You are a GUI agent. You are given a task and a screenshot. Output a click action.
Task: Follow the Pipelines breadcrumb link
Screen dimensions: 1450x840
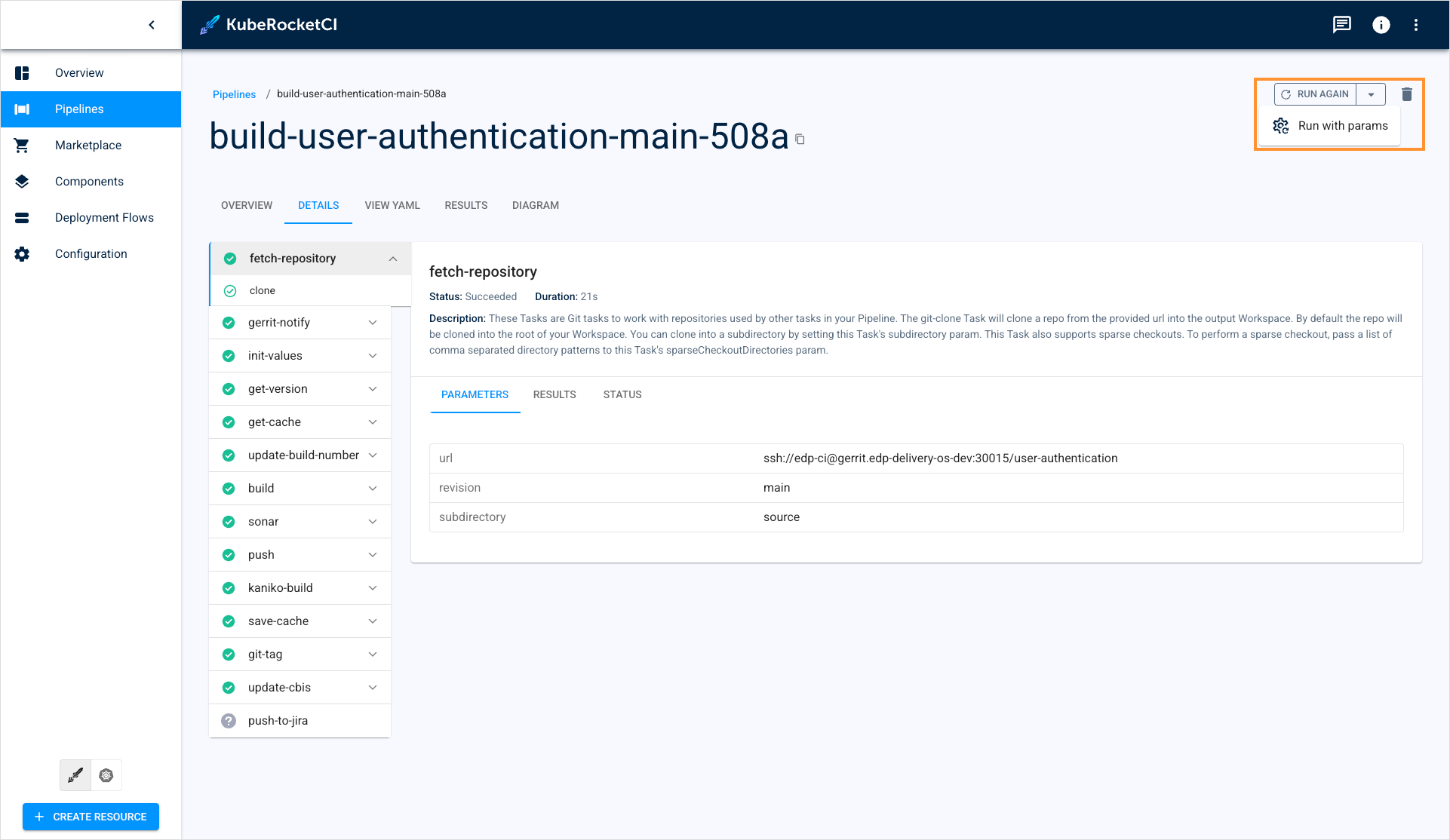pyautogui.click(x=234, y=94)
